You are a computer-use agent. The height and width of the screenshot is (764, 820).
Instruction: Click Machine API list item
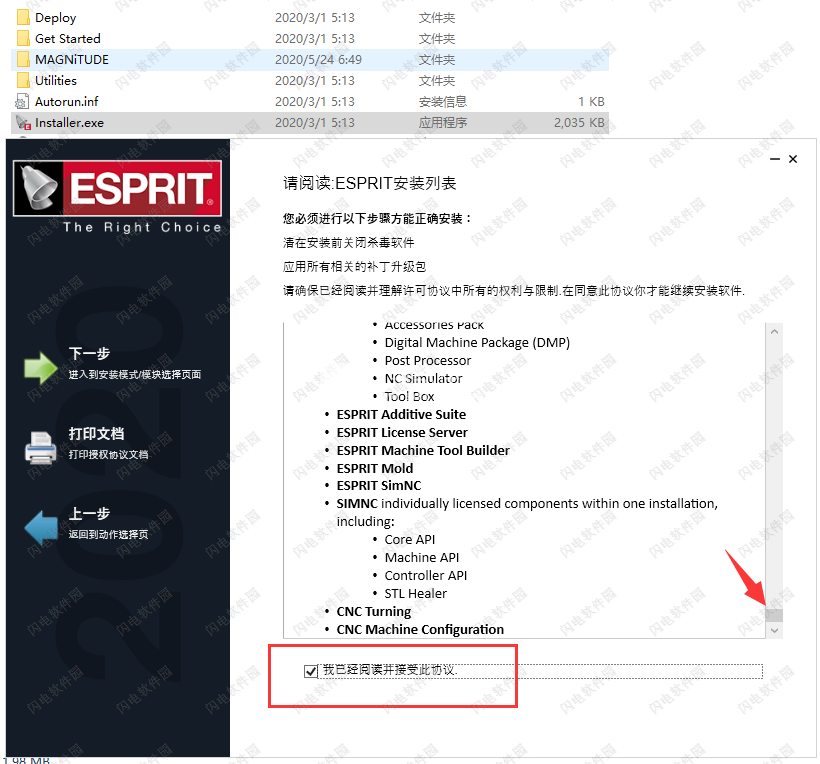tap(422, 558)
